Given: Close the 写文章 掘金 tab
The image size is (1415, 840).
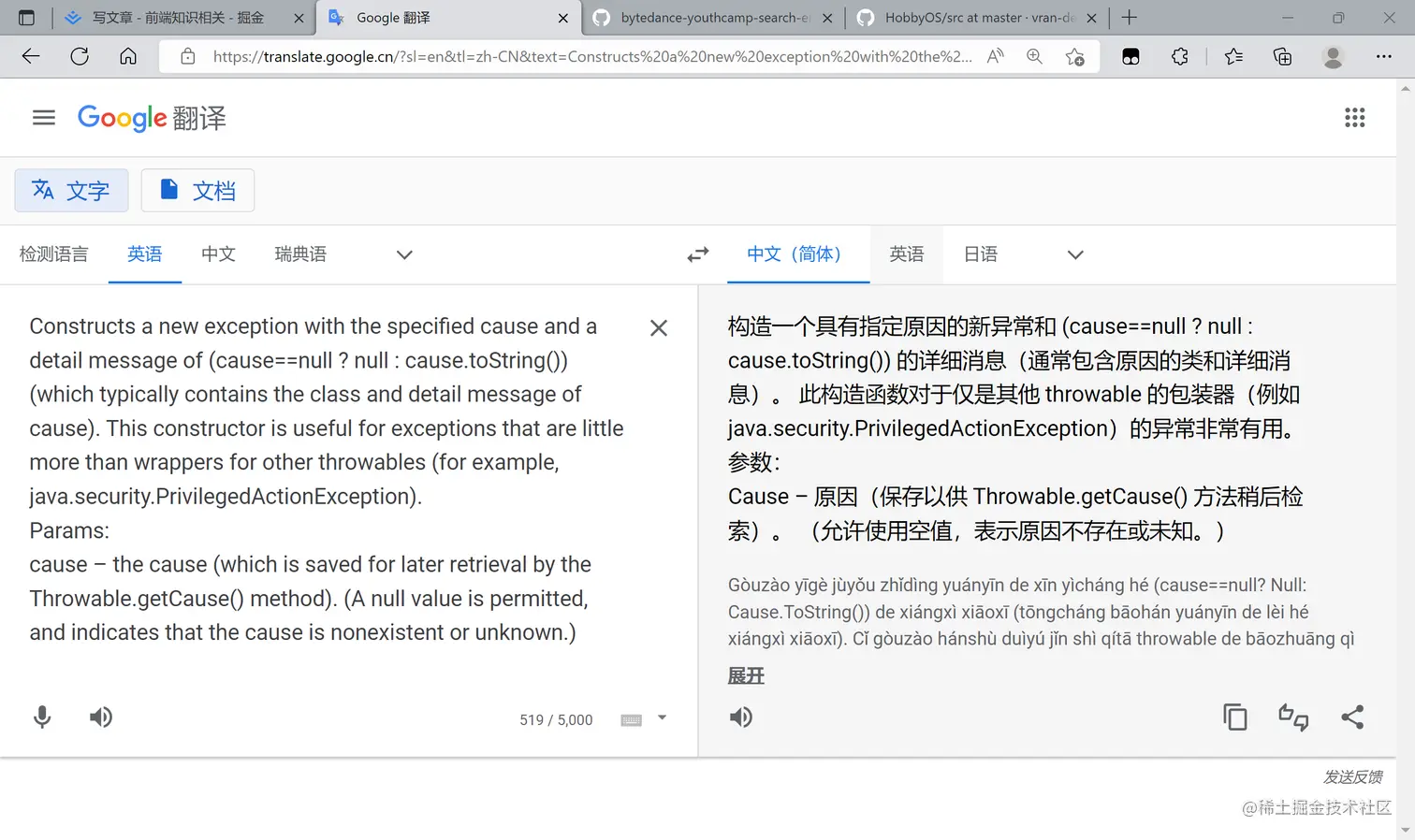Looking at the screenshot, I should tap(299, 18).
